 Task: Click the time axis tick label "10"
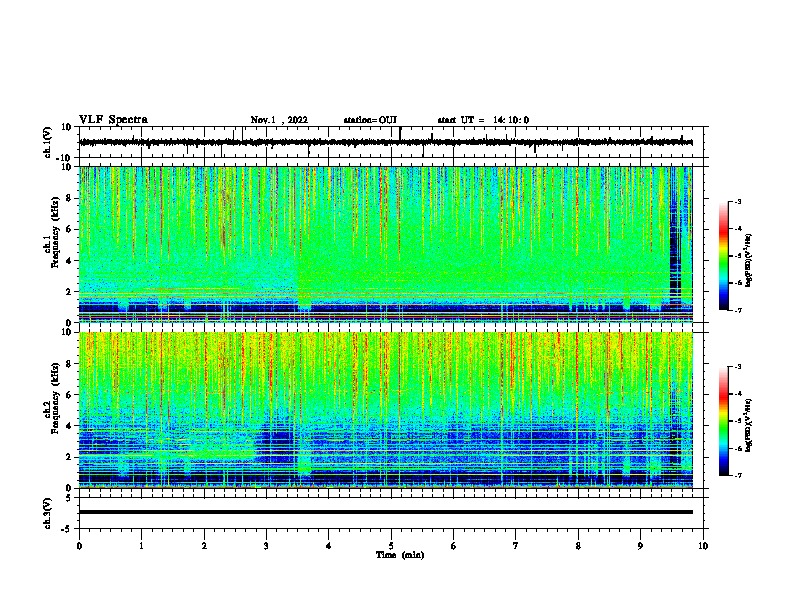(x=703, y=546)
